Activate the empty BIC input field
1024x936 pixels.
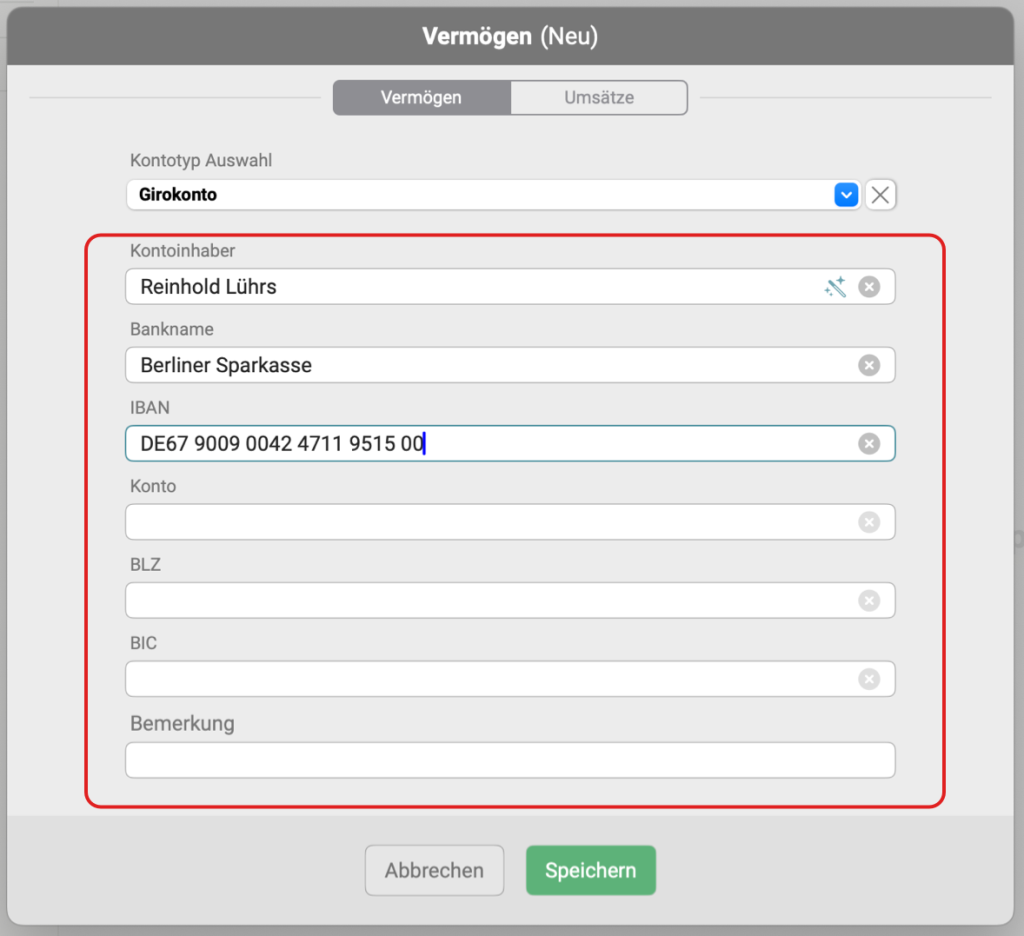pos(490,679)
